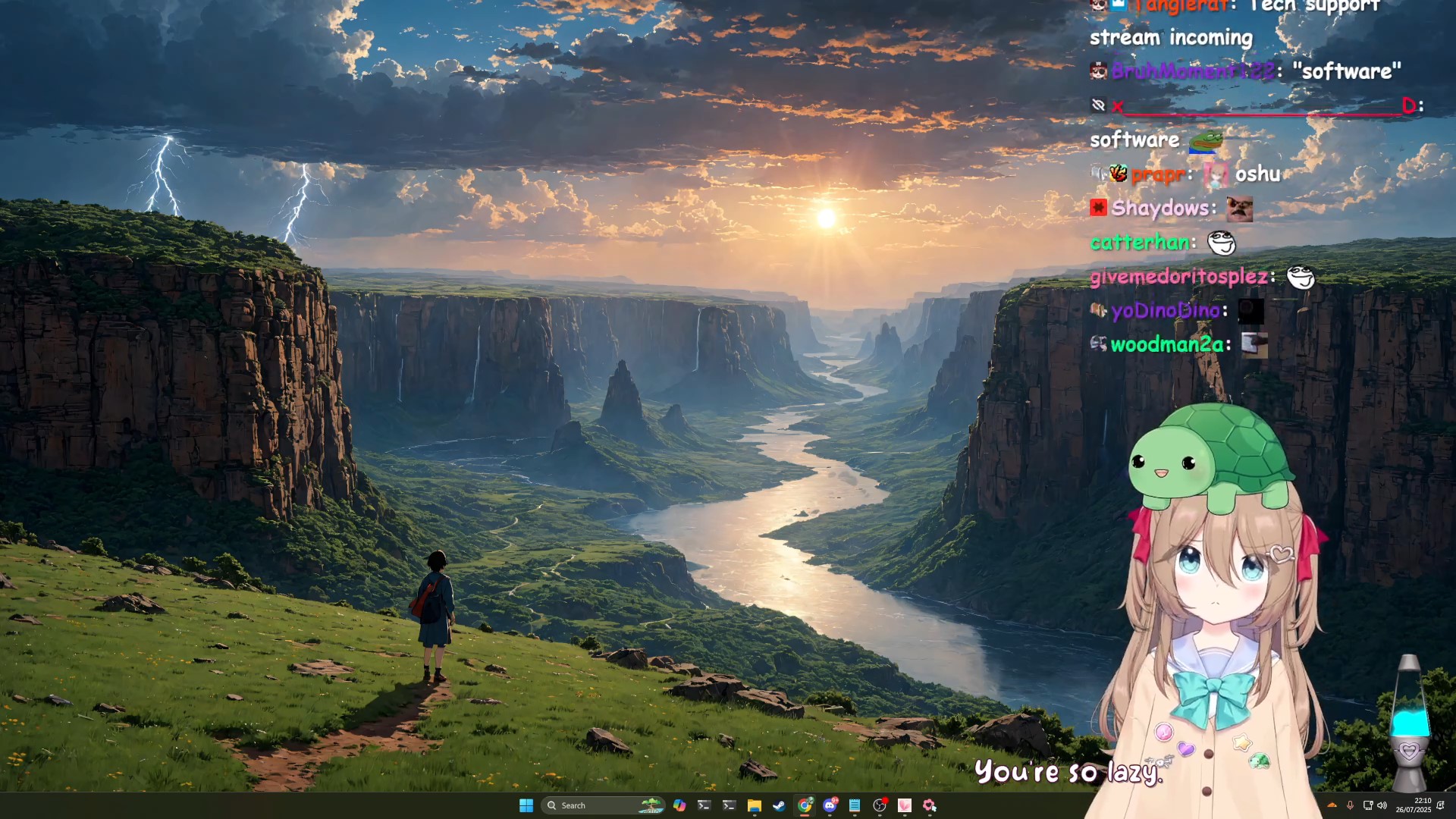Click the Cloudflare cloud tray icon
The image size is (1456, 819).
pyautogui.click(x=1332, y=805)
